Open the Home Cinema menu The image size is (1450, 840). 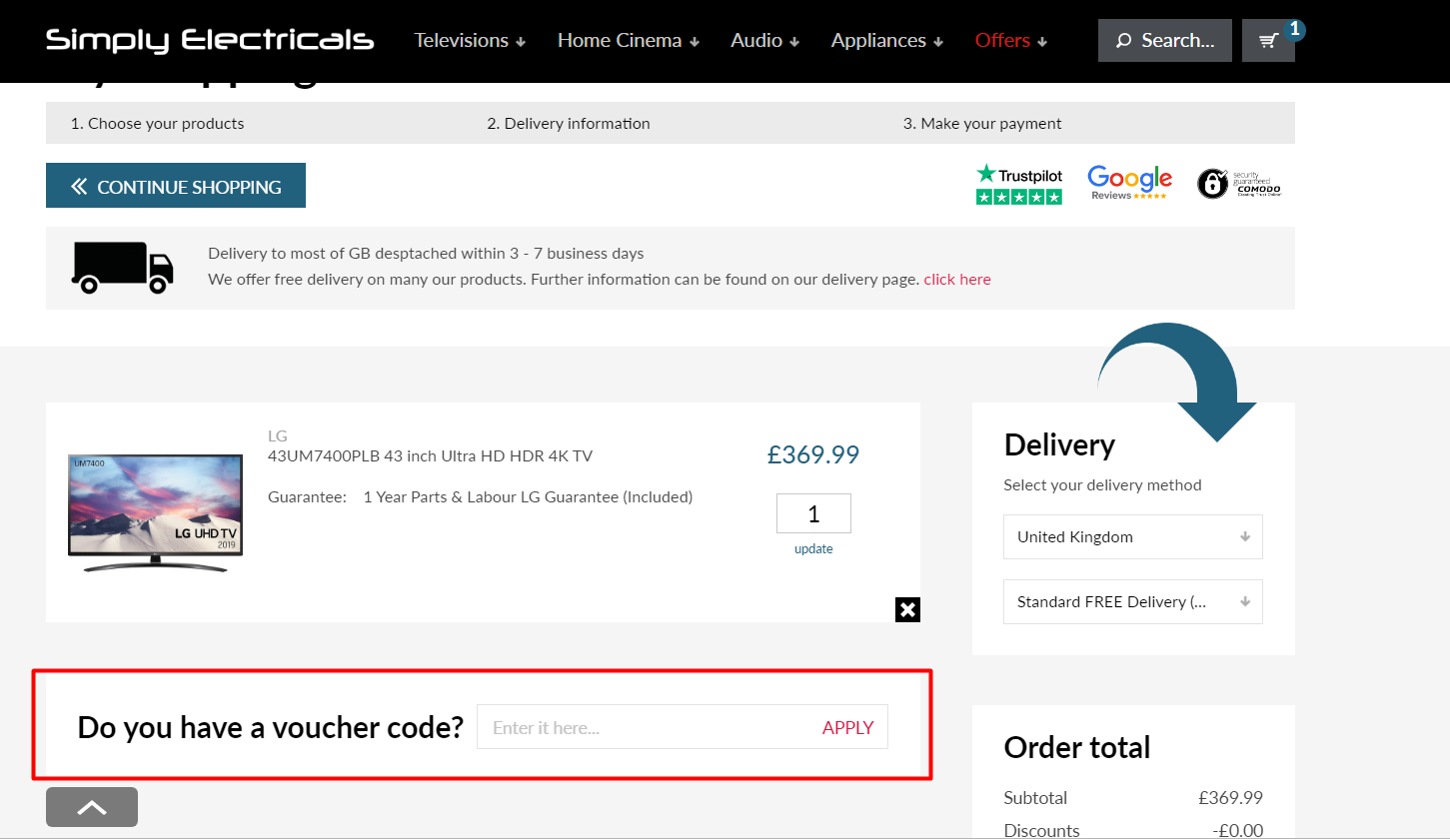coord(620,40)
